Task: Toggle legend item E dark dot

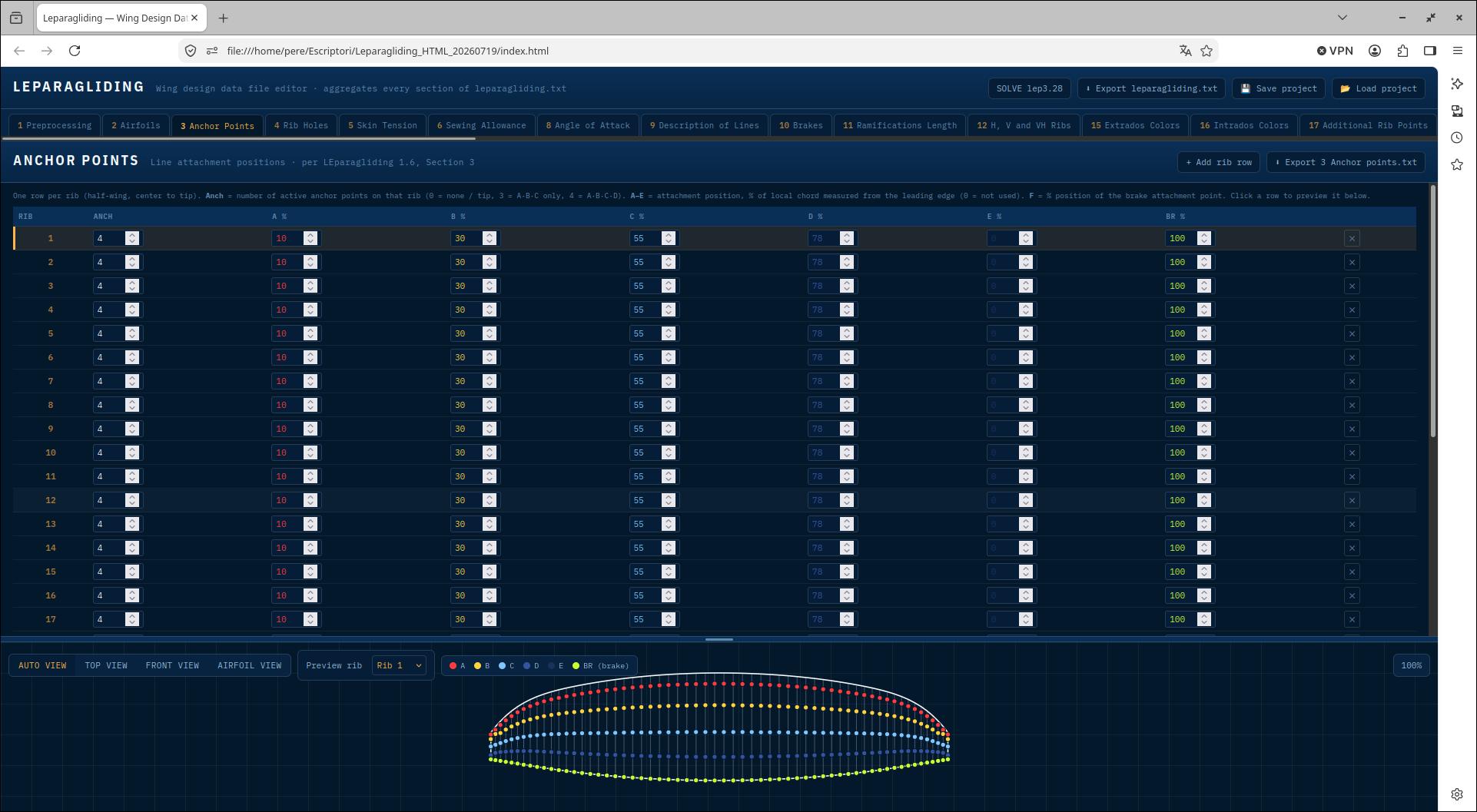Action: pos(556,666)
